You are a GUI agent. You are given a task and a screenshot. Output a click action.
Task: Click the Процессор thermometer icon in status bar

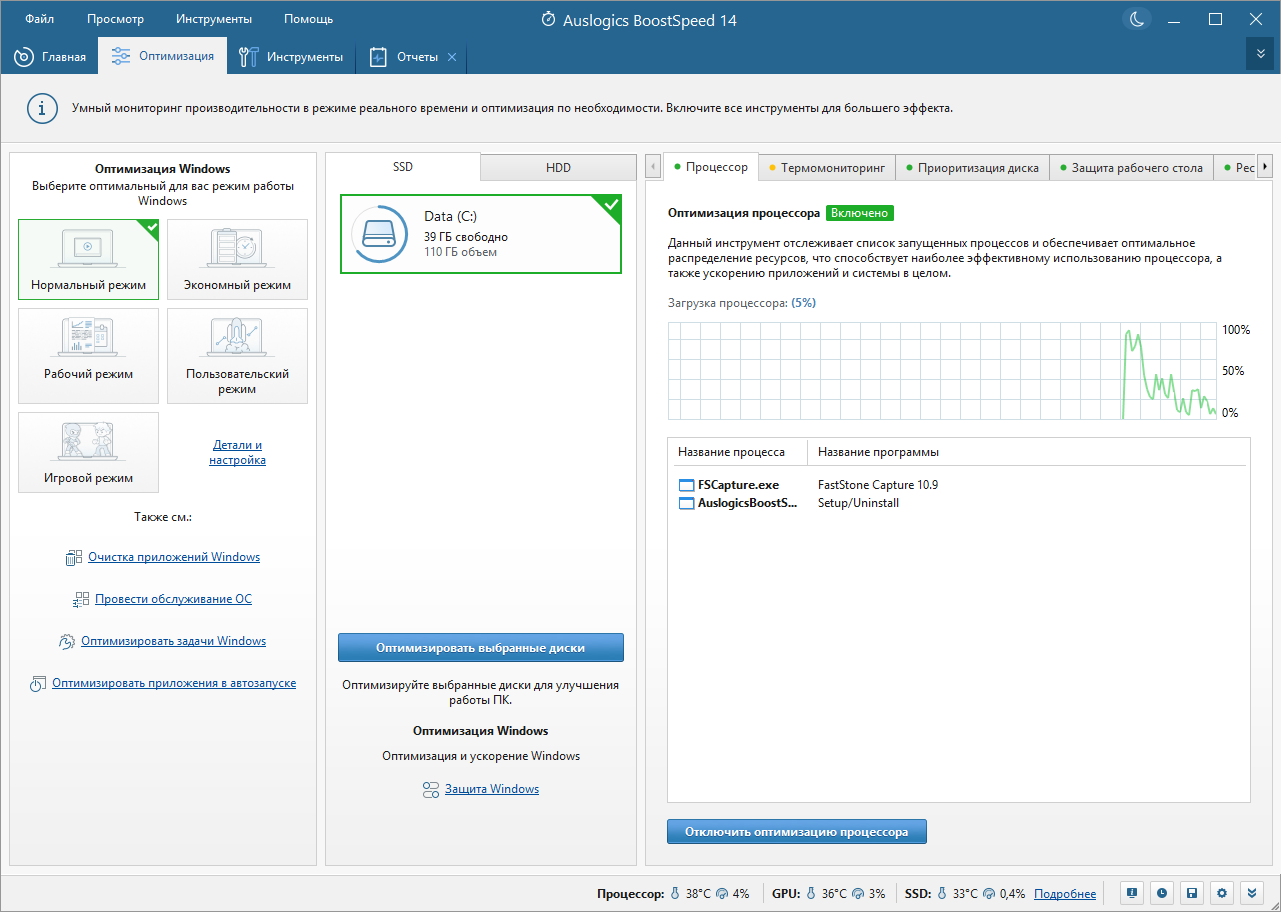tap(675, 894)
